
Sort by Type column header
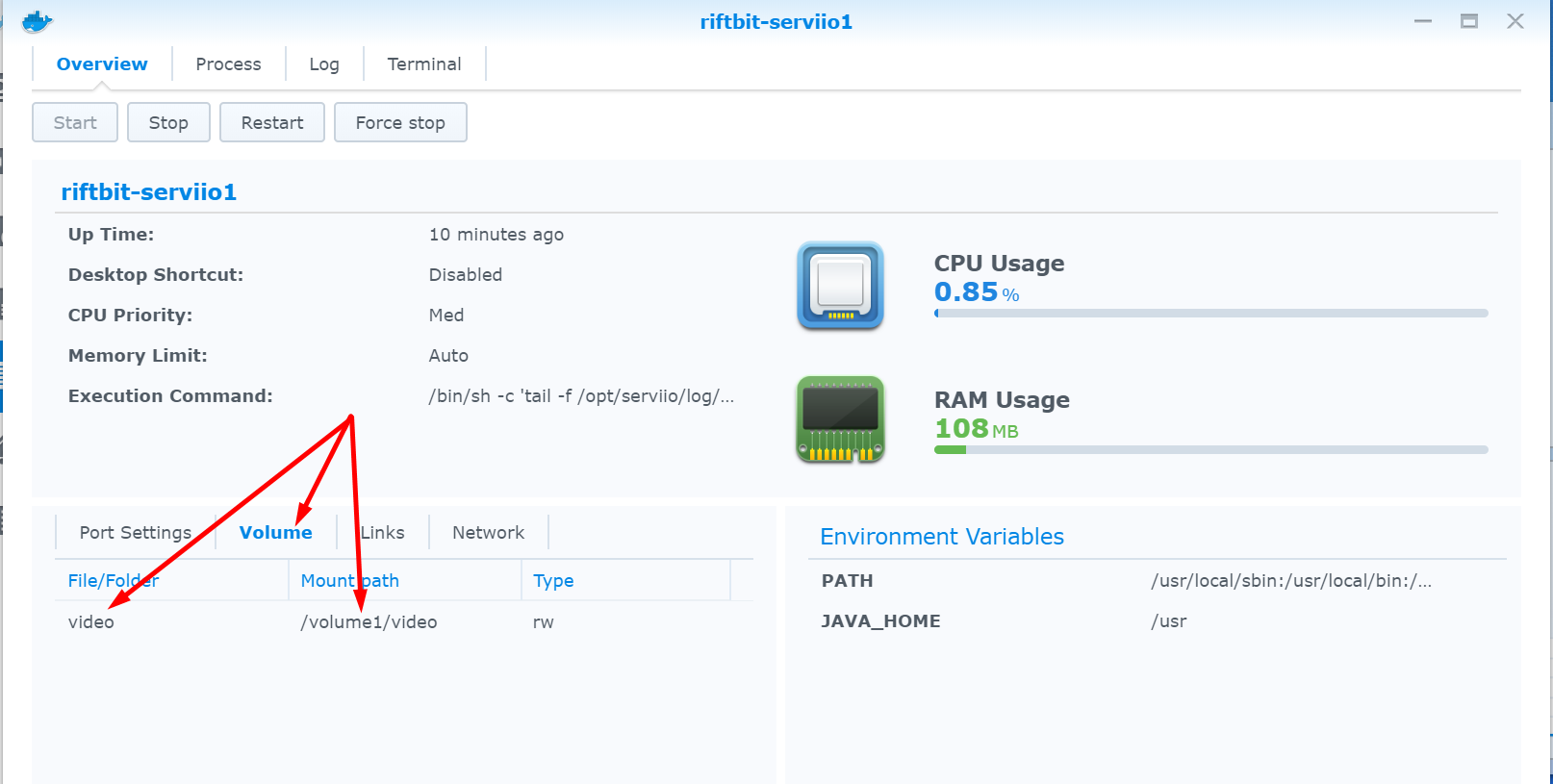tap(553, 581)
